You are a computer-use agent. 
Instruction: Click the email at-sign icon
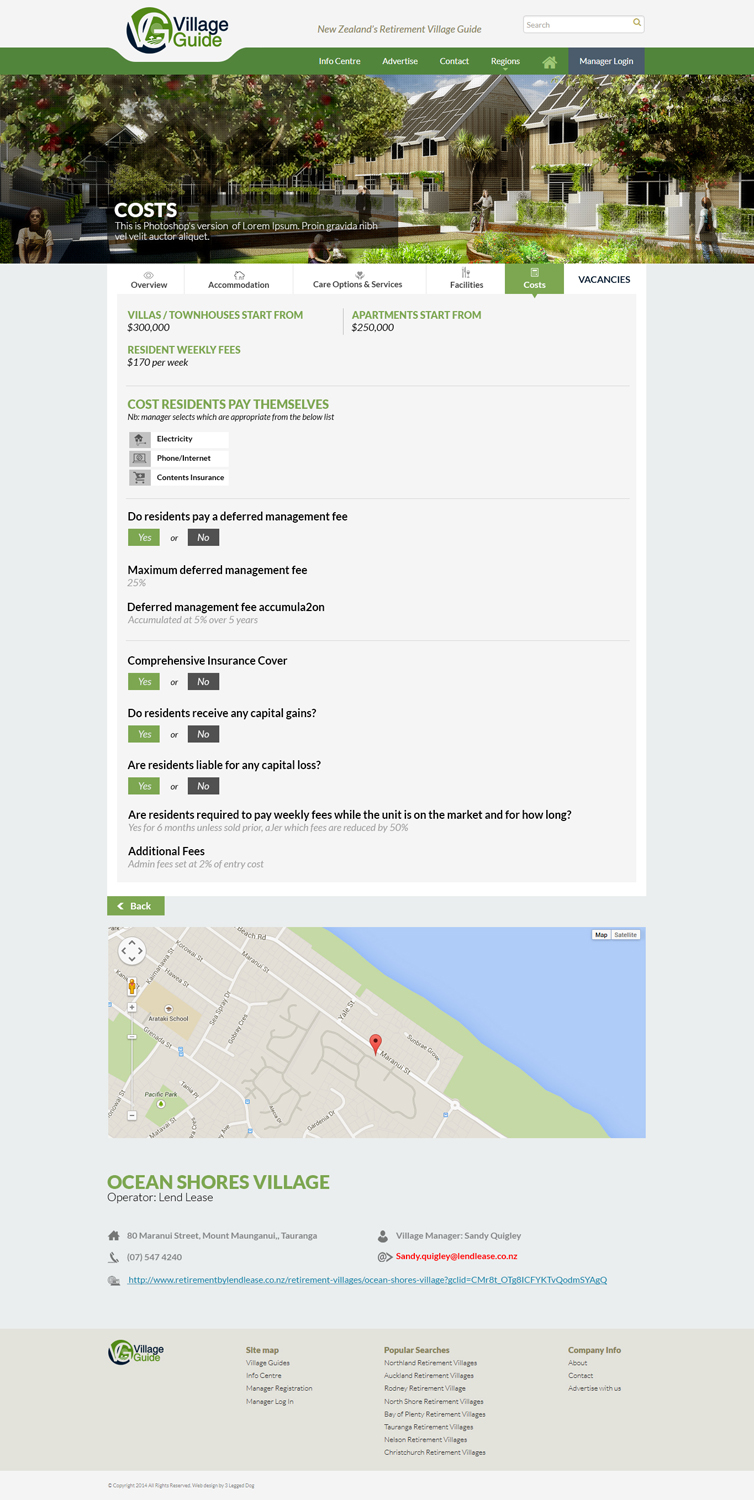[384, 1257]
